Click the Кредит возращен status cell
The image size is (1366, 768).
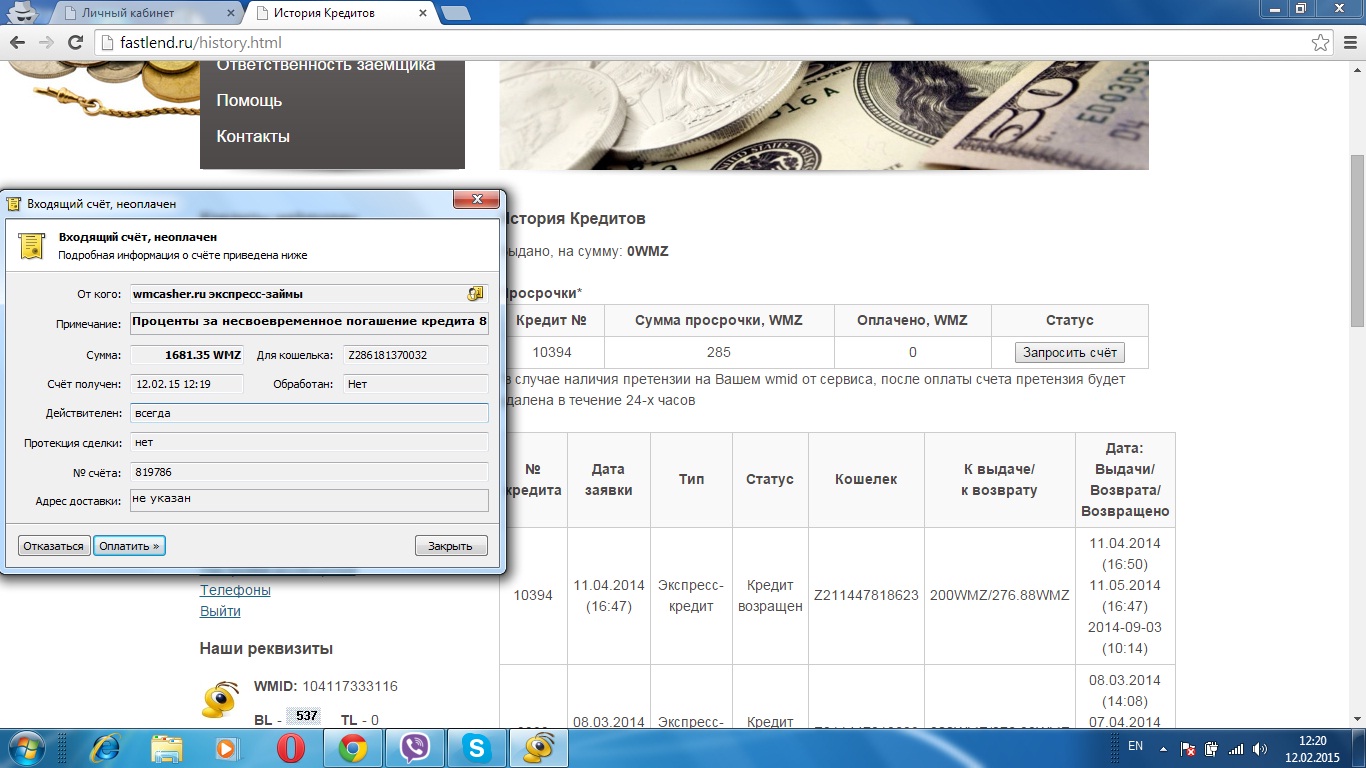tap(770, 595)
